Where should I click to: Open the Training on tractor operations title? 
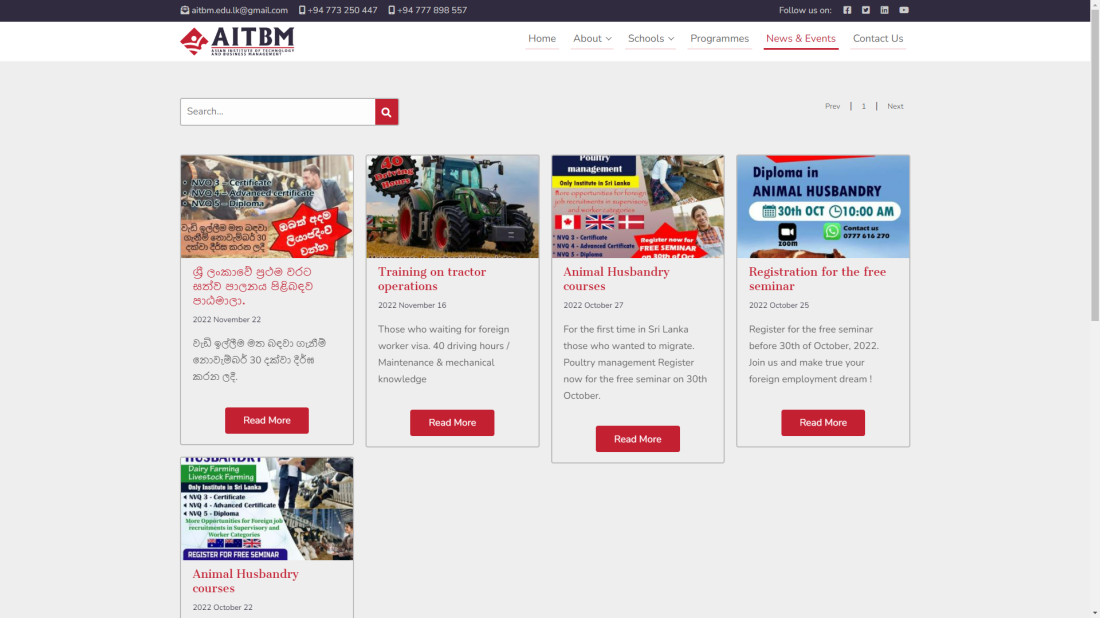click(x=432, y=278)
